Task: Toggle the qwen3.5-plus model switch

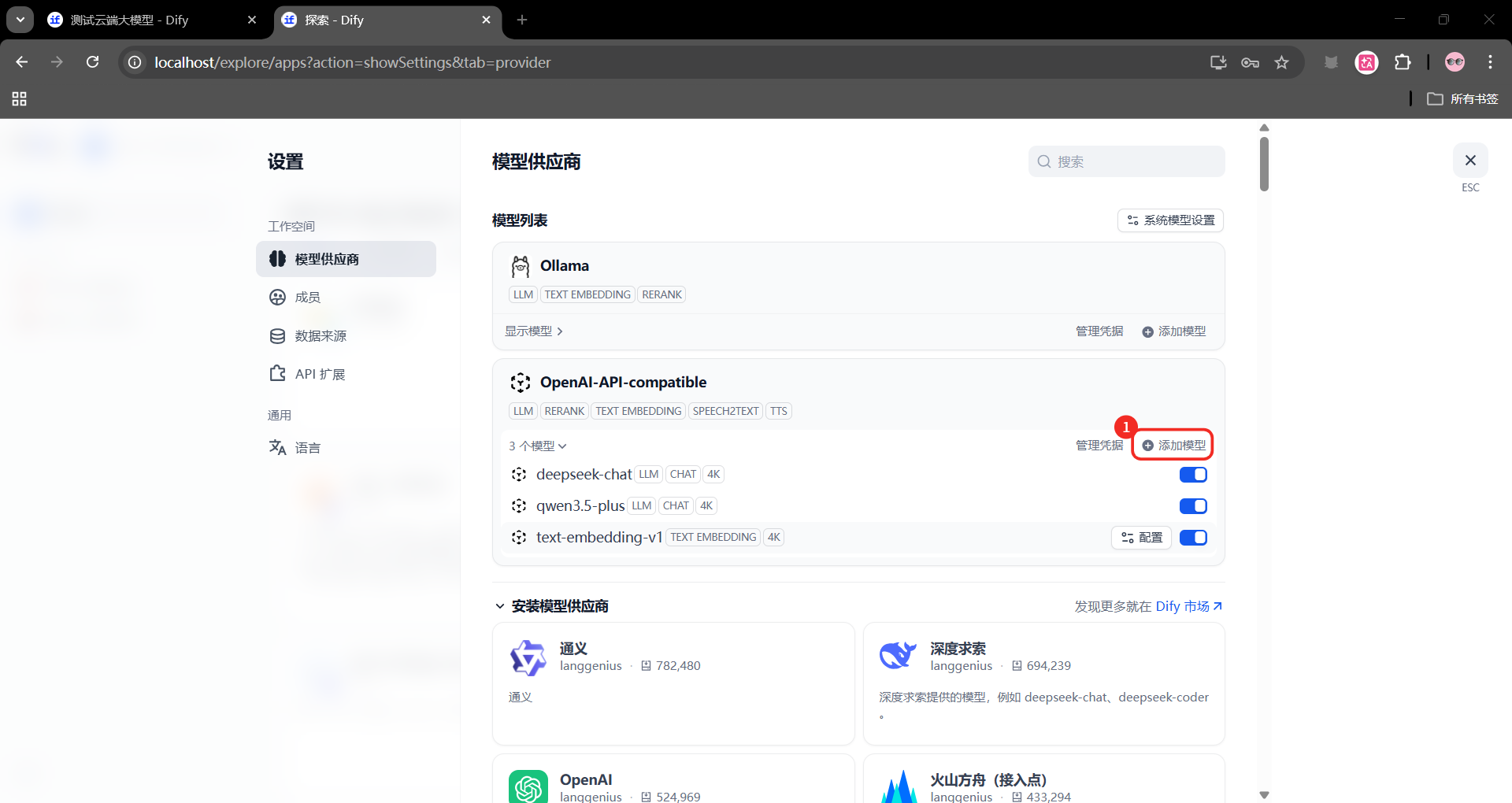Action: tap(1193, 506)
